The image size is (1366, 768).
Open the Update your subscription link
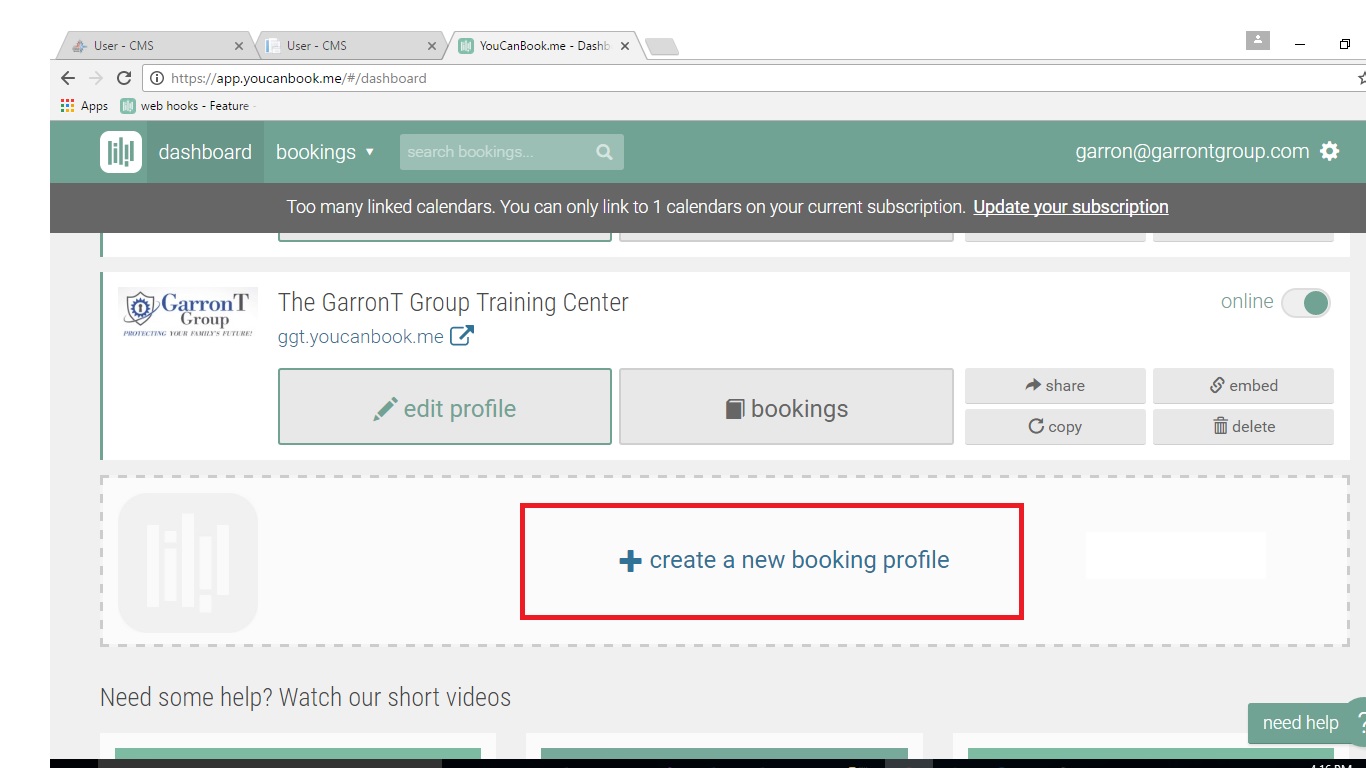(x=1070, y=207)
